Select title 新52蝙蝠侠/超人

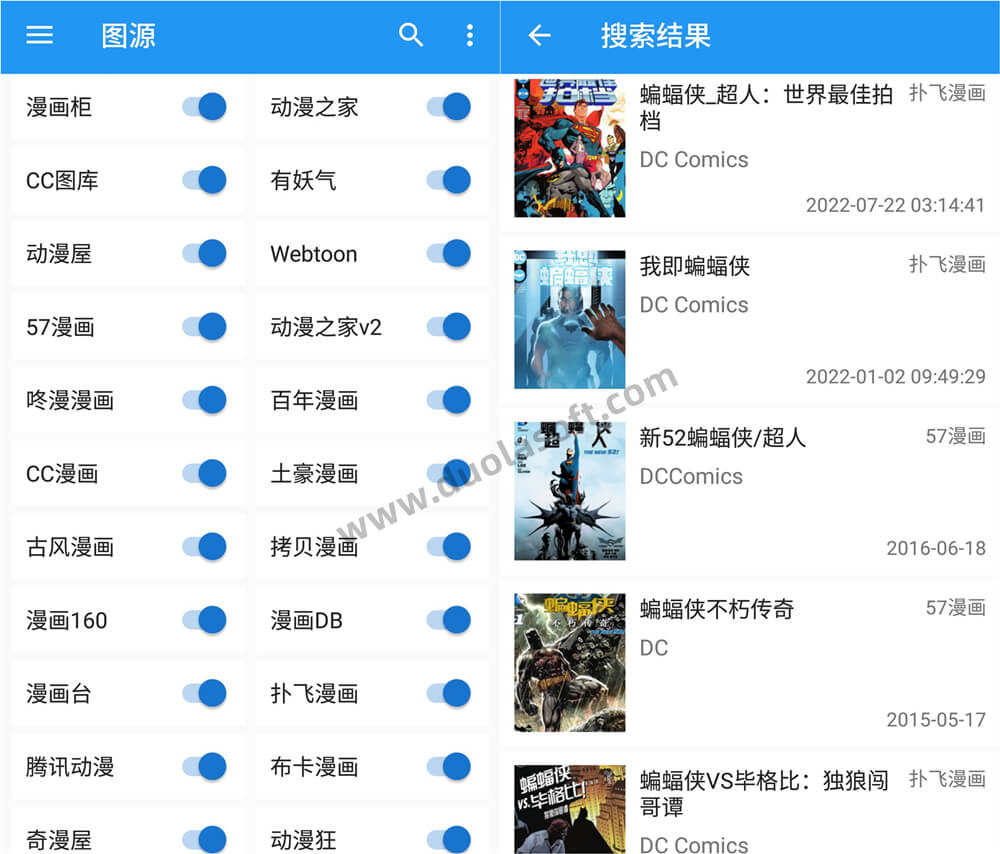[723, 438]
